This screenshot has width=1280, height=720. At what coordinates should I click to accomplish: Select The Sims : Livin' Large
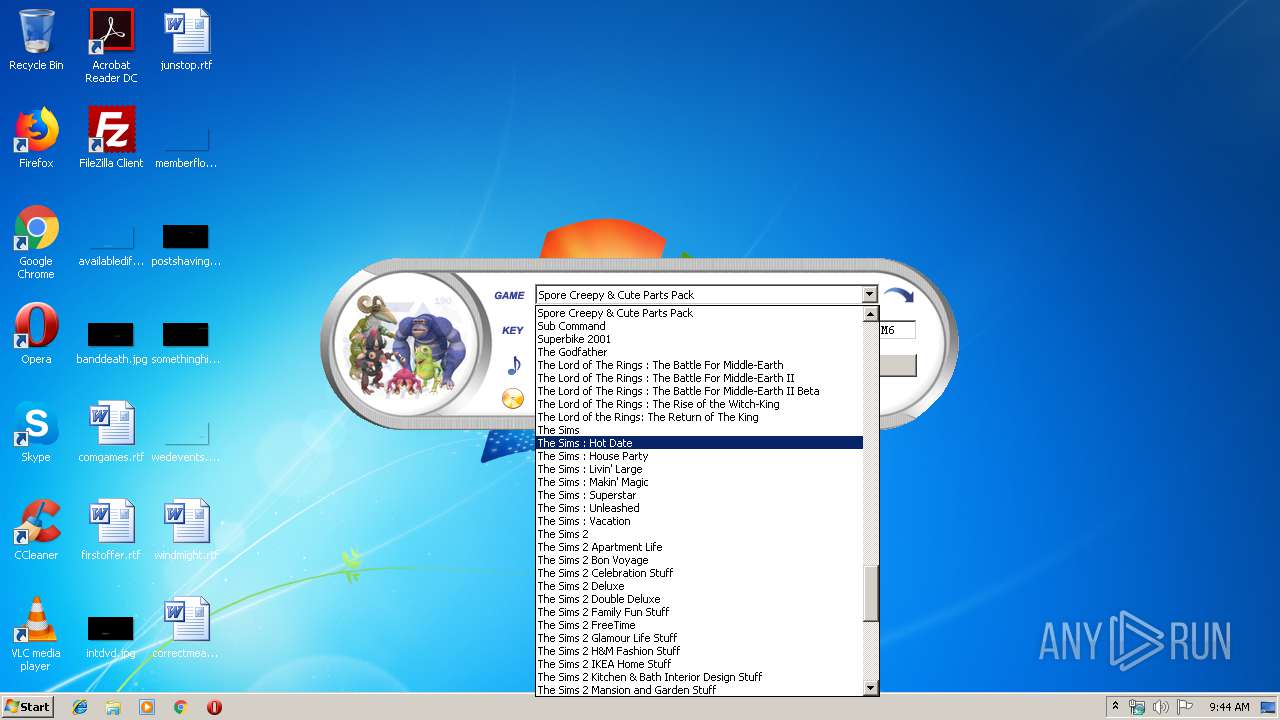699,469
